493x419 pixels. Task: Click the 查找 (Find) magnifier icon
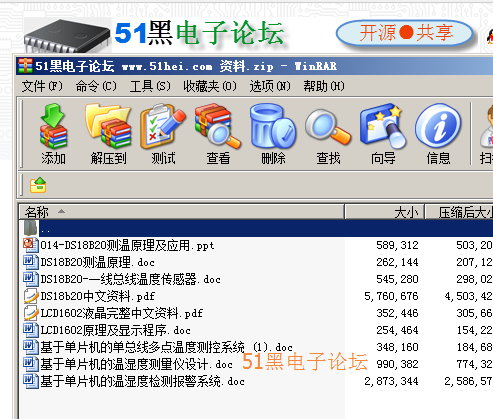point(328,127)
